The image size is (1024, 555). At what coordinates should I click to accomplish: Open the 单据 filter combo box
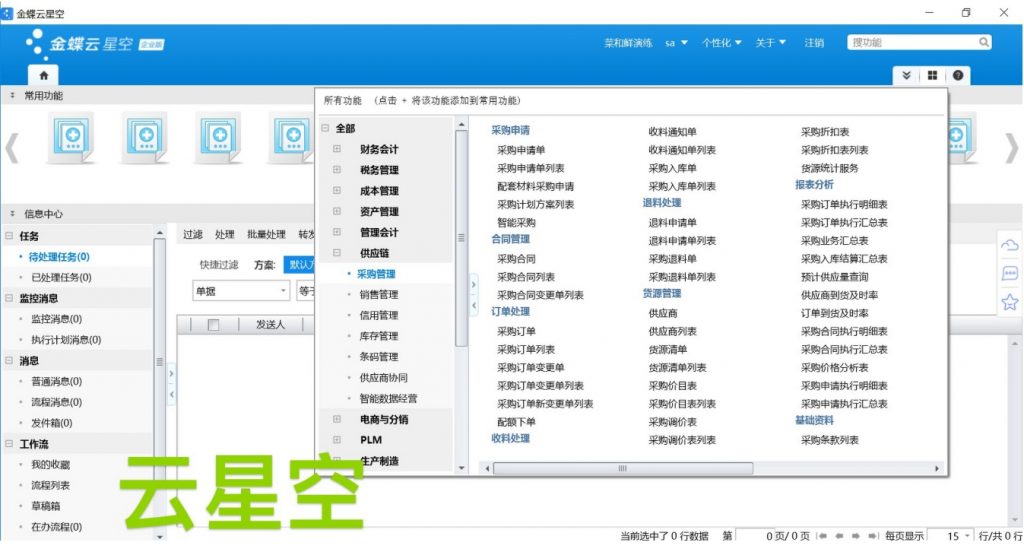[241, 291]
